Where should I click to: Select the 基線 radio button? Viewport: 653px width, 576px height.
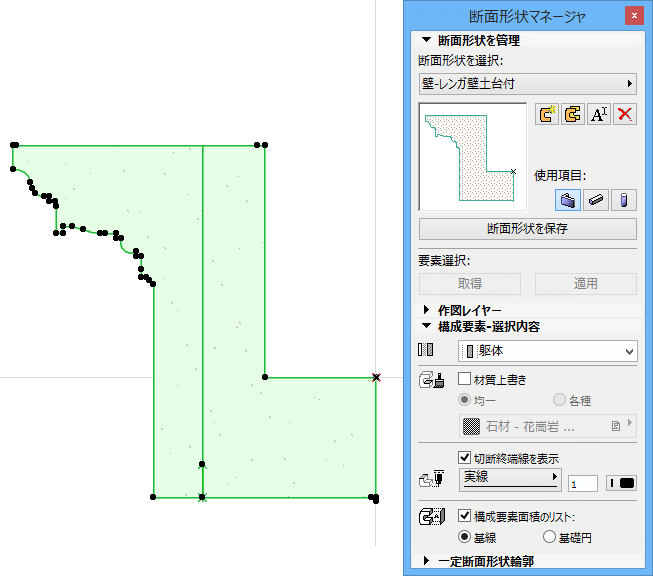tap(464, 536)
